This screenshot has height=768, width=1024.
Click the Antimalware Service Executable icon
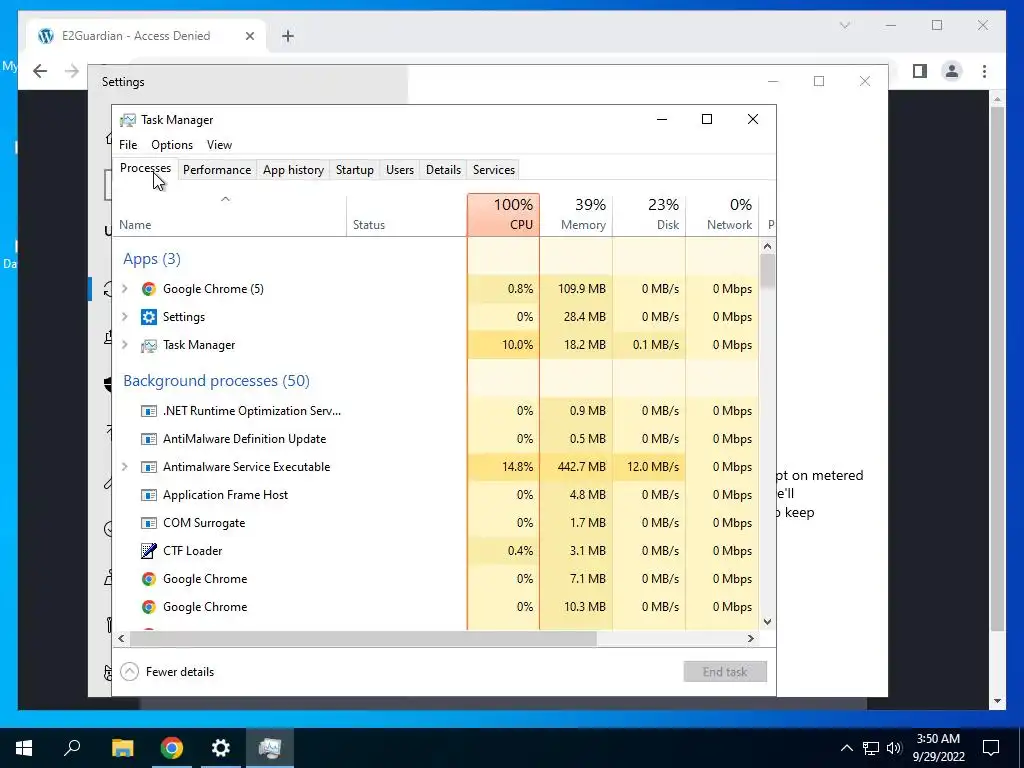point(149,467)
